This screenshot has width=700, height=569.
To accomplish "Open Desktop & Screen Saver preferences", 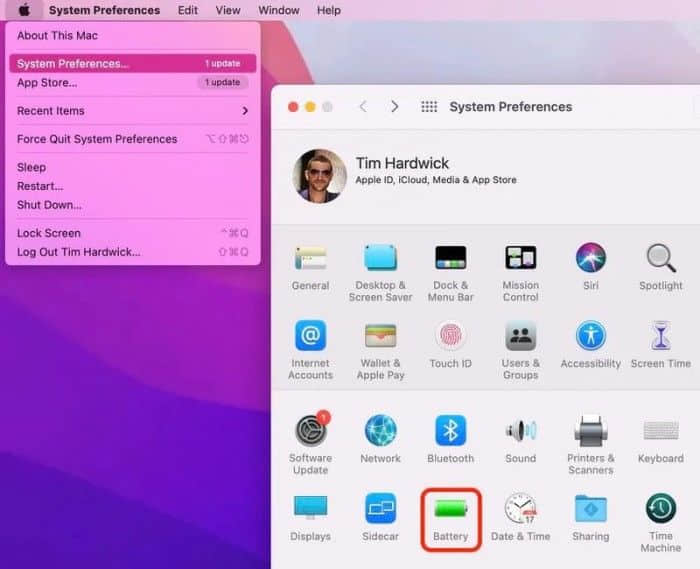I will [x=380, y=273].
